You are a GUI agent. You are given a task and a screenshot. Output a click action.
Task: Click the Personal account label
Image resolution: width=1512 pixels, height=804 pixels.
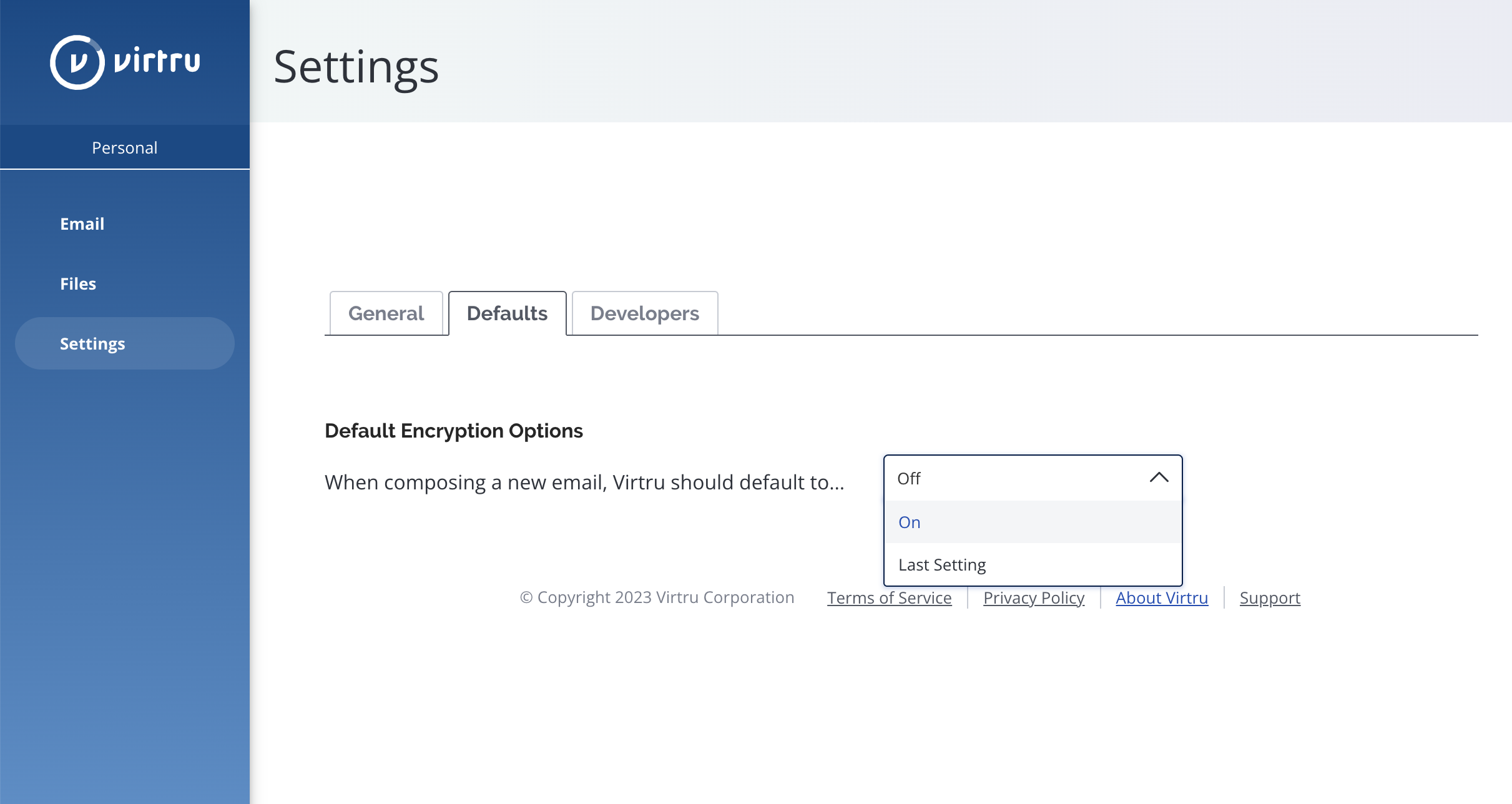point(125,147)
